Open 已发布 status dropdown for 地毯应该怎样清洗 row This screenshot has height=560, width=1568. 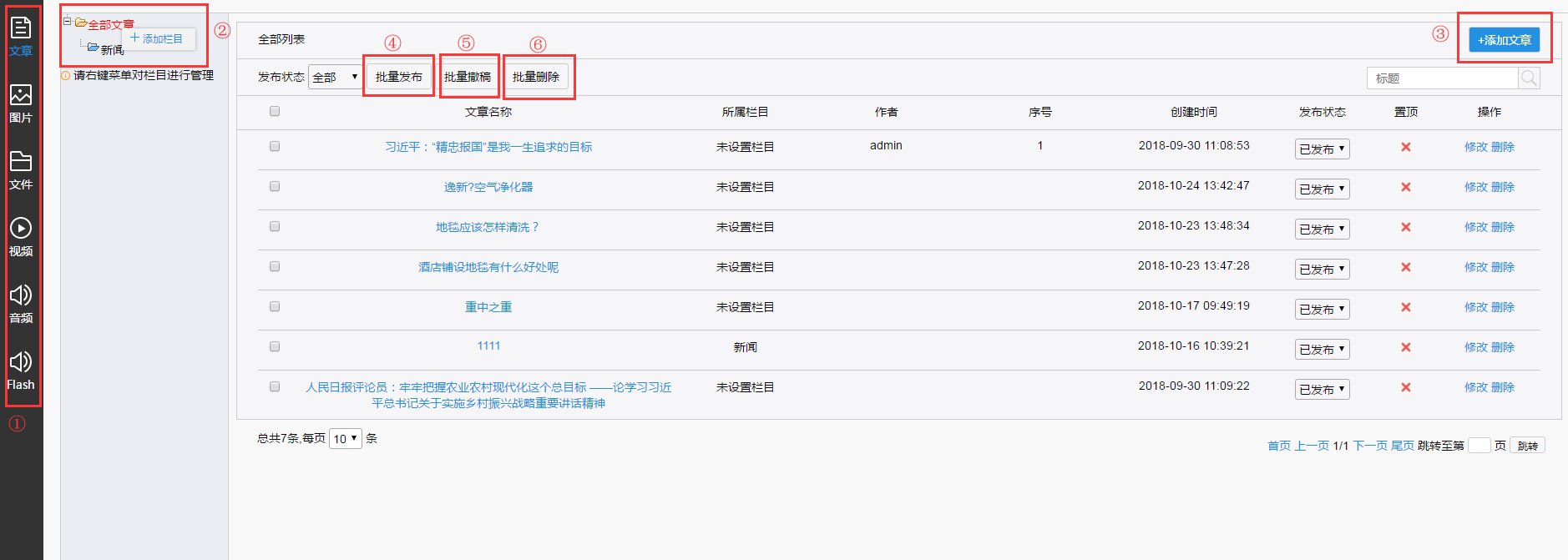pos(1322,229)
